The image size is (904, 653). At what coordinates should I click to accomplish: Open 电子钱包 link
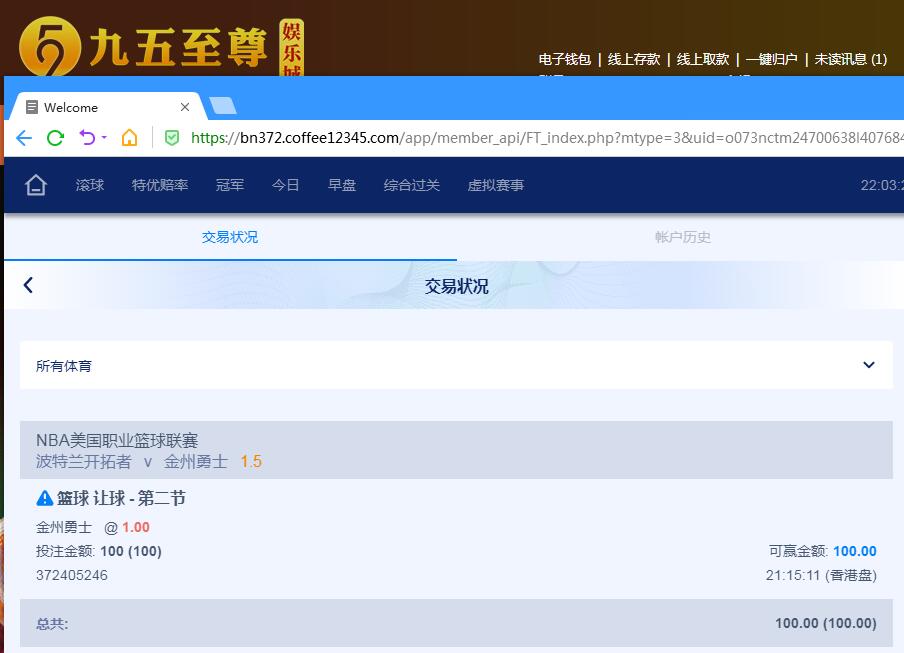pos(564,59)
